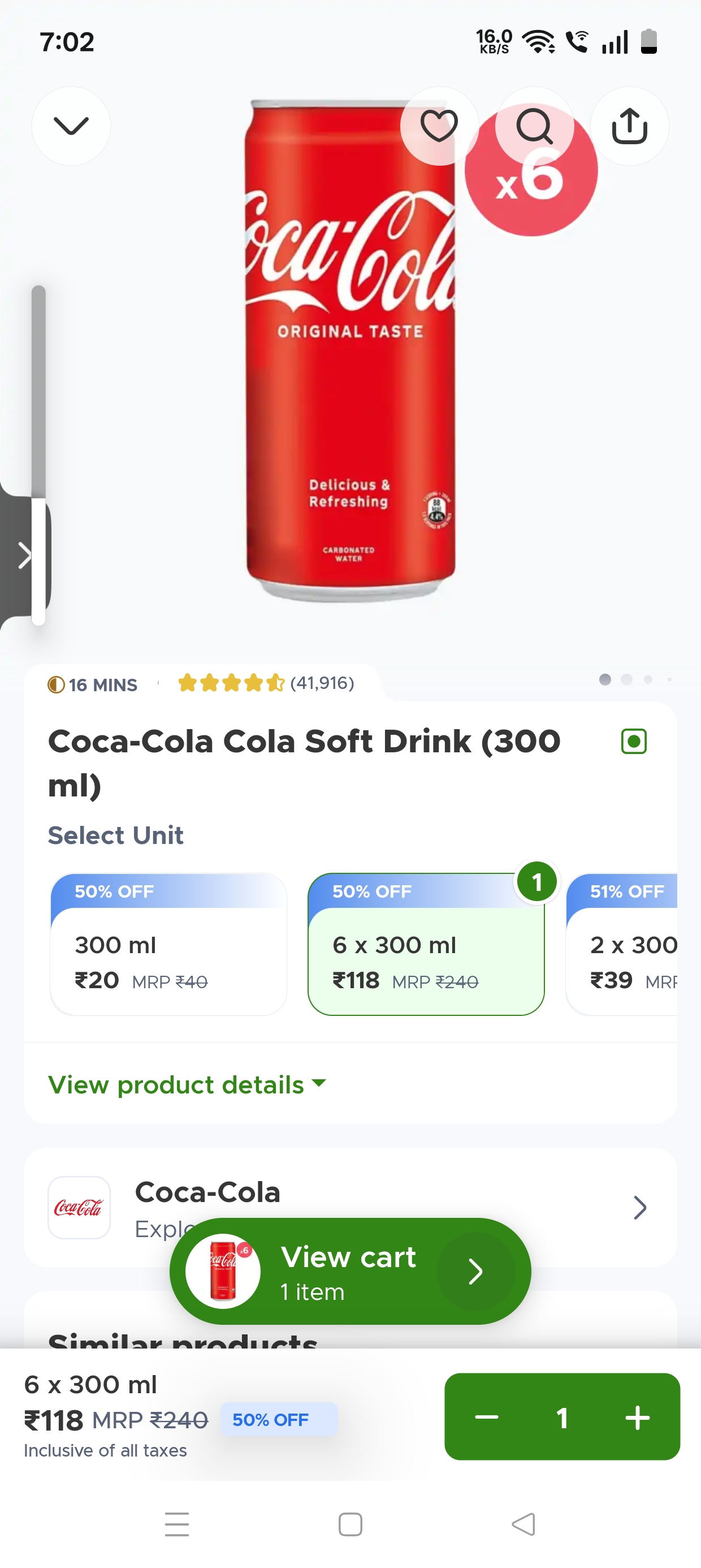
Task: Increase quantity with plus button
Action: click(x=637, y=1417)
